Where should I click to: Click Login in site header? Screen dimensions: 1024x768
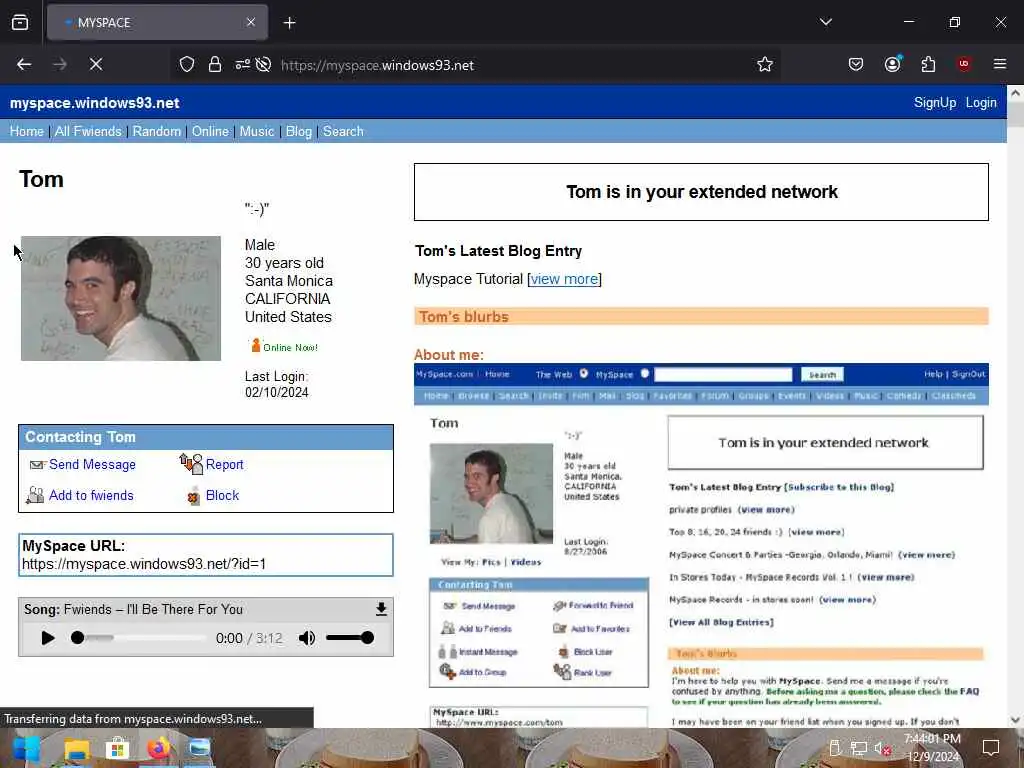tap(981, 103)
